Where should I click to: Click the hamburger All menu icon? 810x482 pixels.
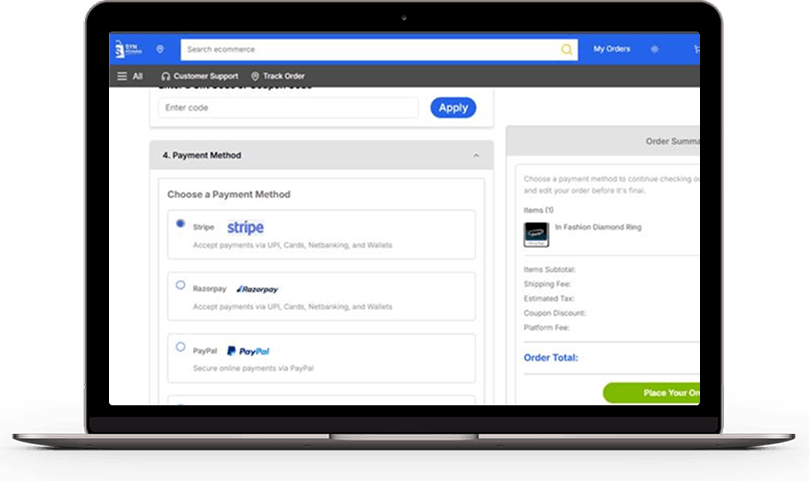122,76
